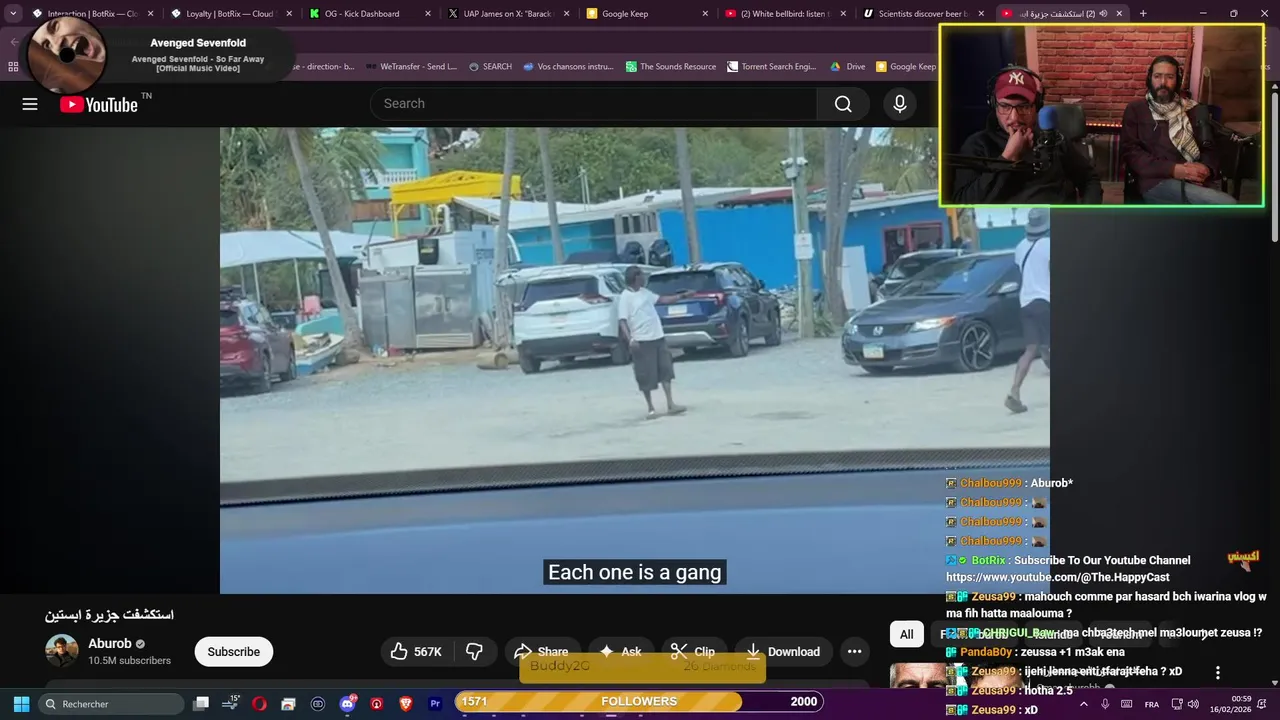Open The Sounds Resource bookmark
This screenshot has height=720, width=1280.
point(671,67)
